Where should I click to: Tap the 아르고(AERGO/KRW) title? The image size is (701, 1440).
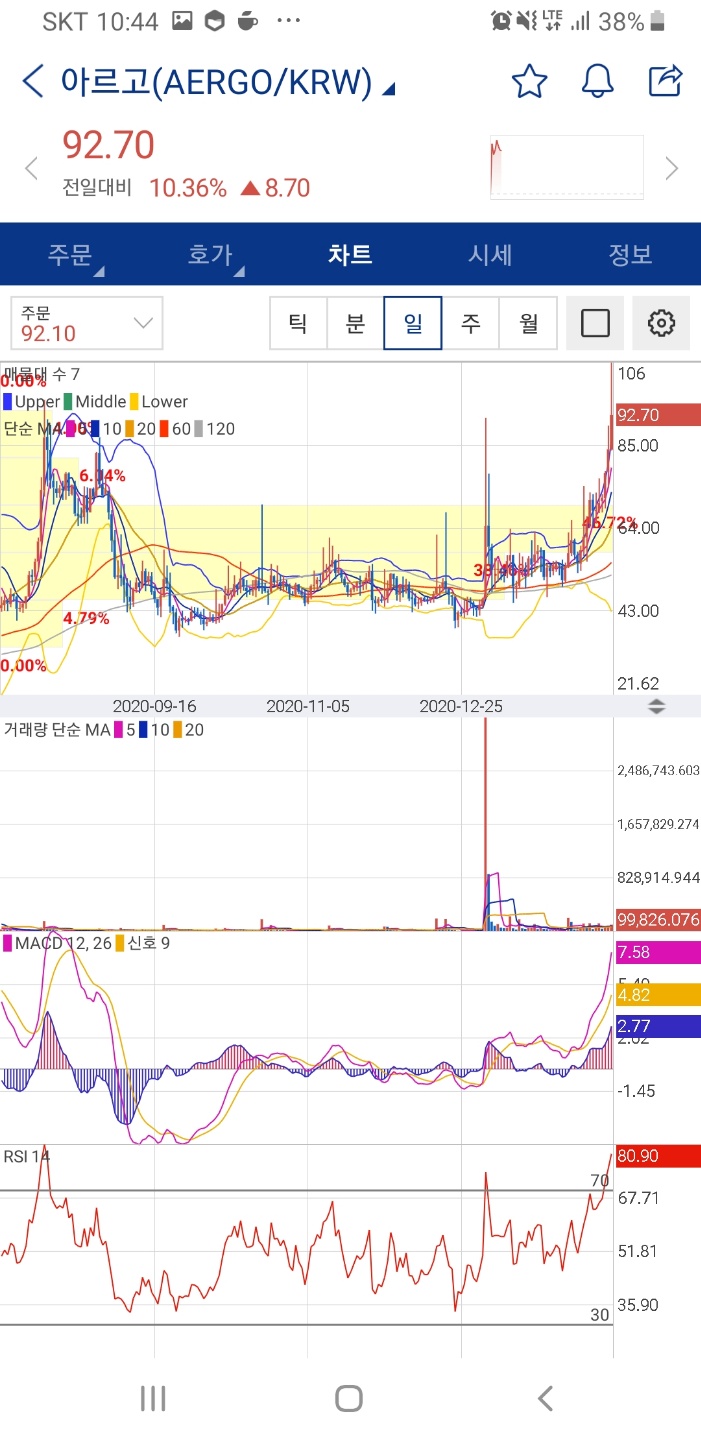[x=216, y=82]
